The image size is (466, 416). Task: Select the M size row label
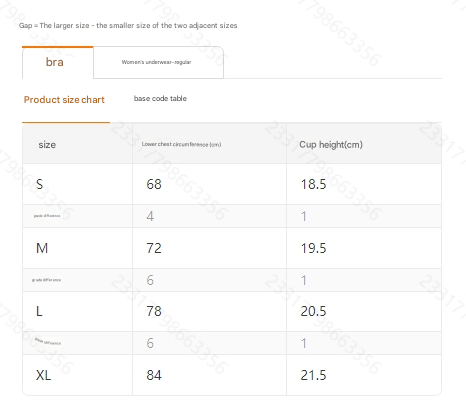(x=42, y=248)
